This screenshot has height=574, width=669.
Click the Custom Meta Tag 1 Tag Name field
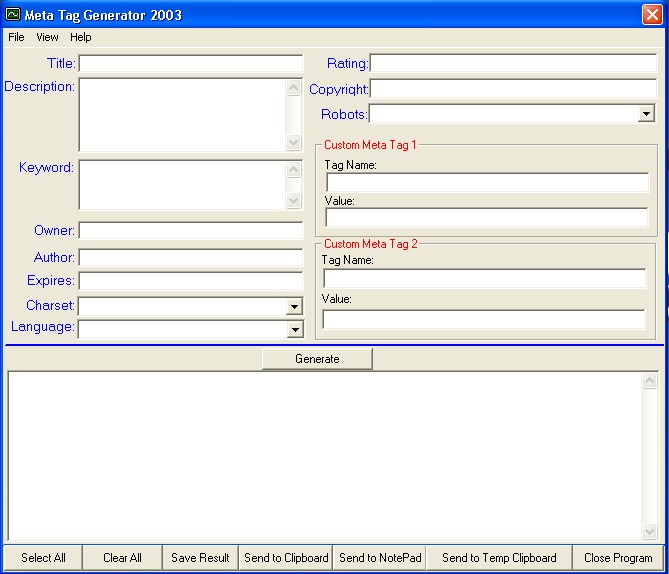click(487, 182)
